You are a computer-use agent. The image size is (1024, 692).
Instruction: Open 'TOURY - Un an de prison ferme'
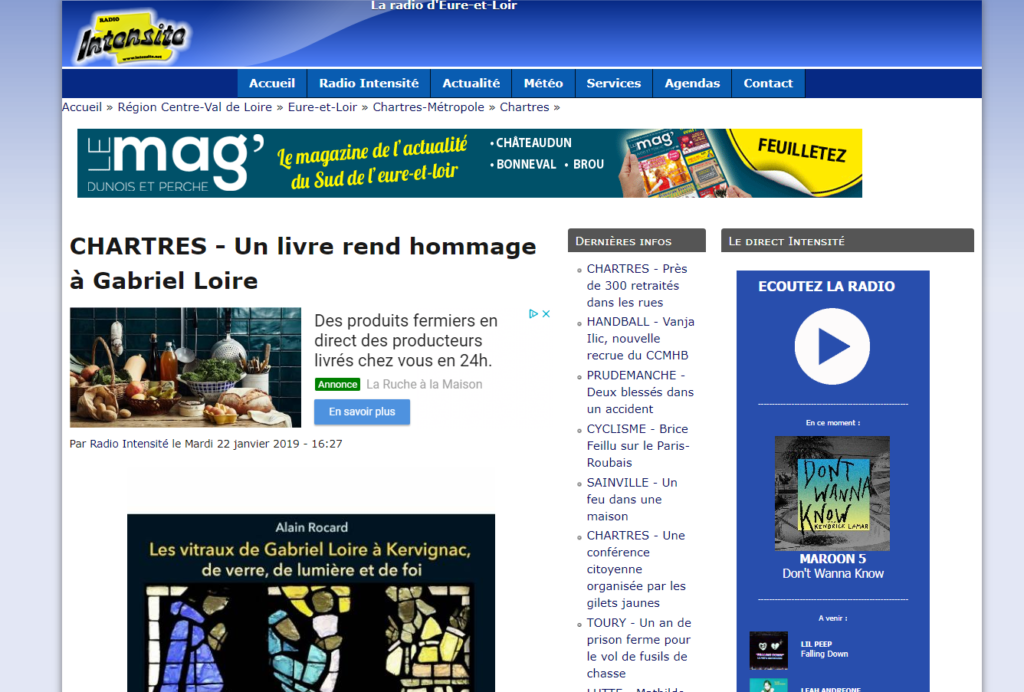[639, 648]
